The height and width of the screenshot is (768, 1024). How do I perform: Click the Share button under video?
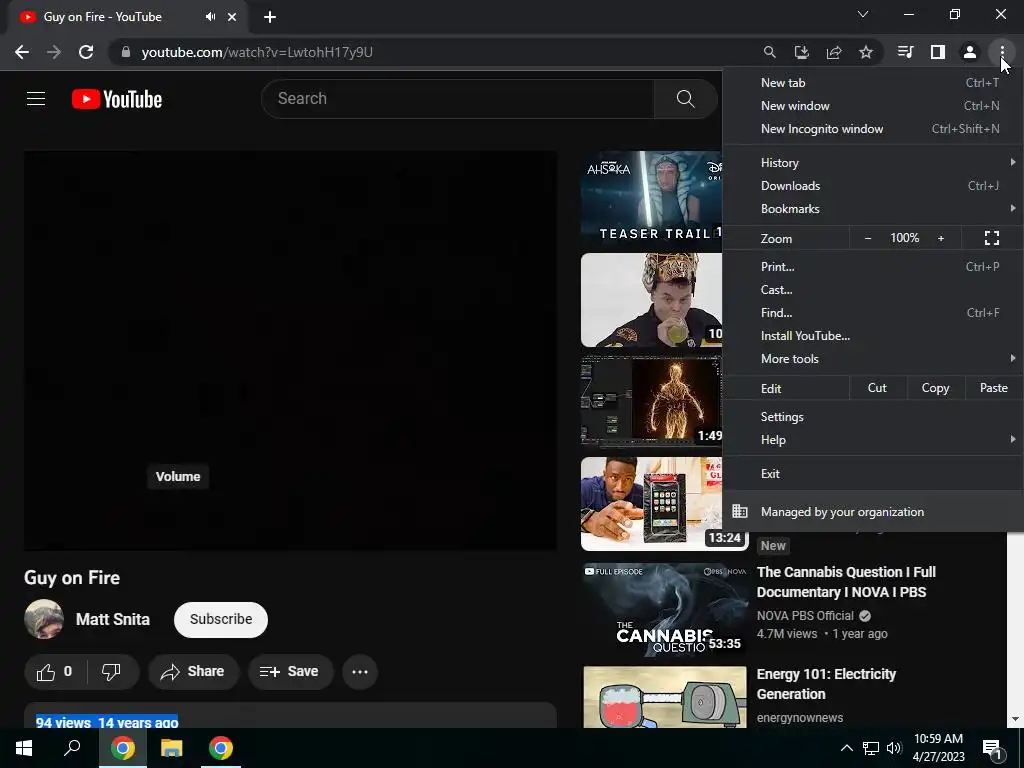(x=193, y=671)
